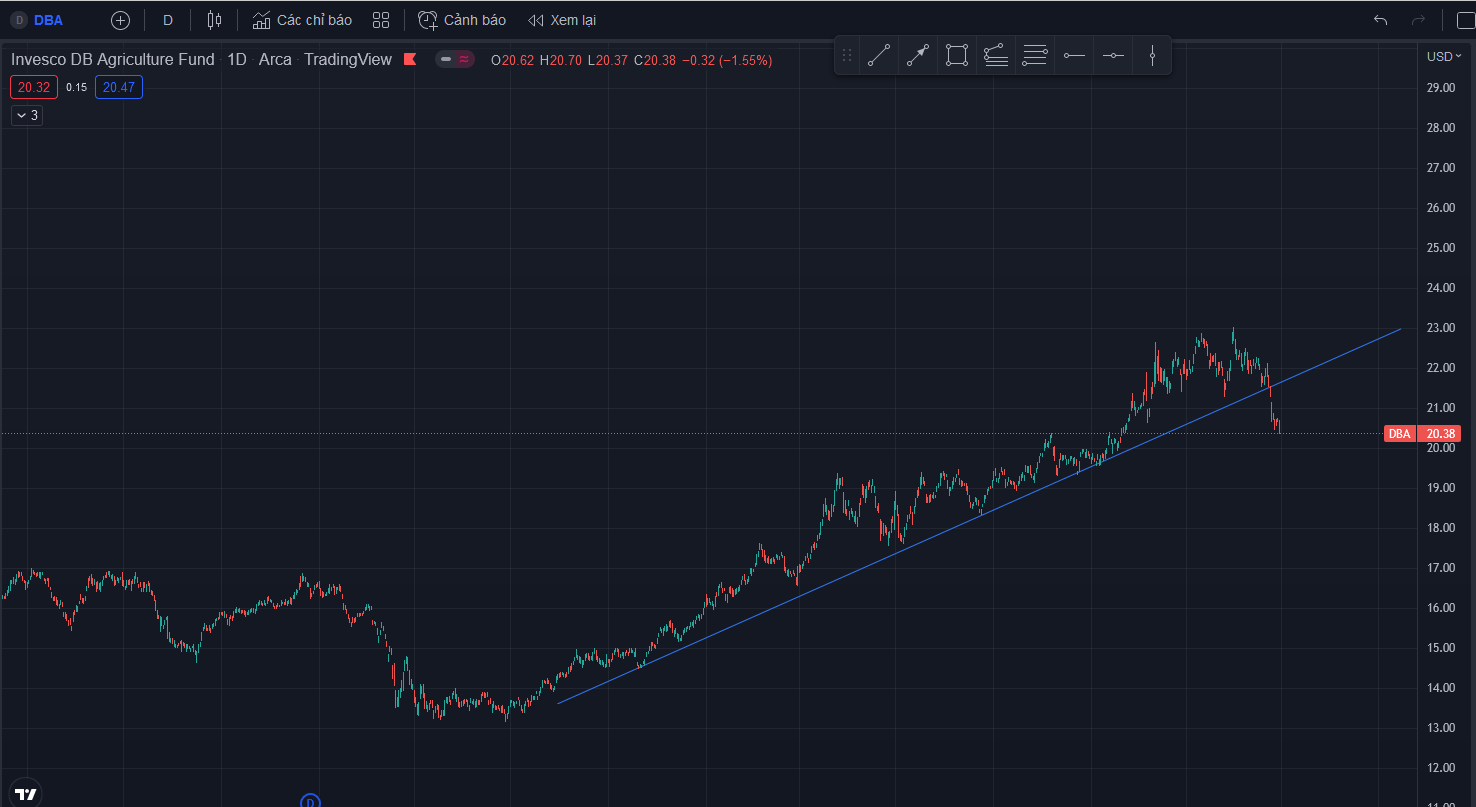Click the 29.00 price scale label

point(1440,88)
